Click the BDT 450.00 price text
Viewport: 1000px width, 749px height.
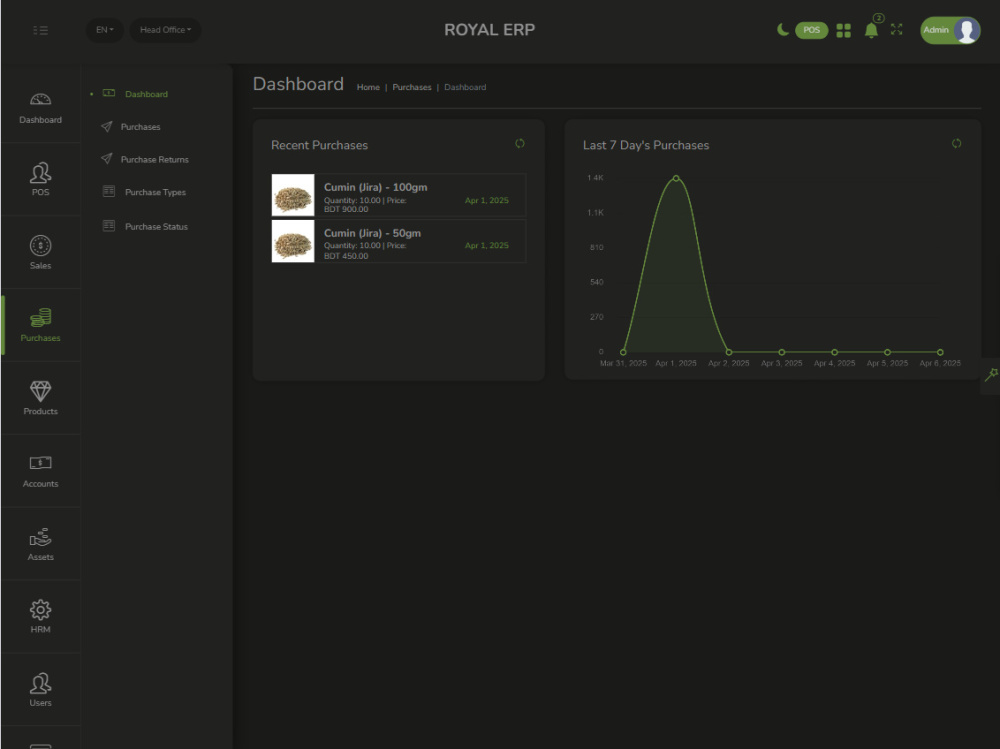[x=346, y=256]
